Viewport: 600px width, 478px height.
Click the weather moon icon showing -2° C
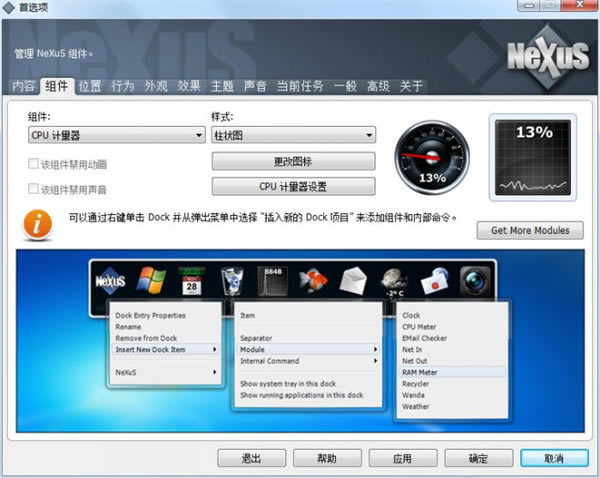(x=394, y=282)
